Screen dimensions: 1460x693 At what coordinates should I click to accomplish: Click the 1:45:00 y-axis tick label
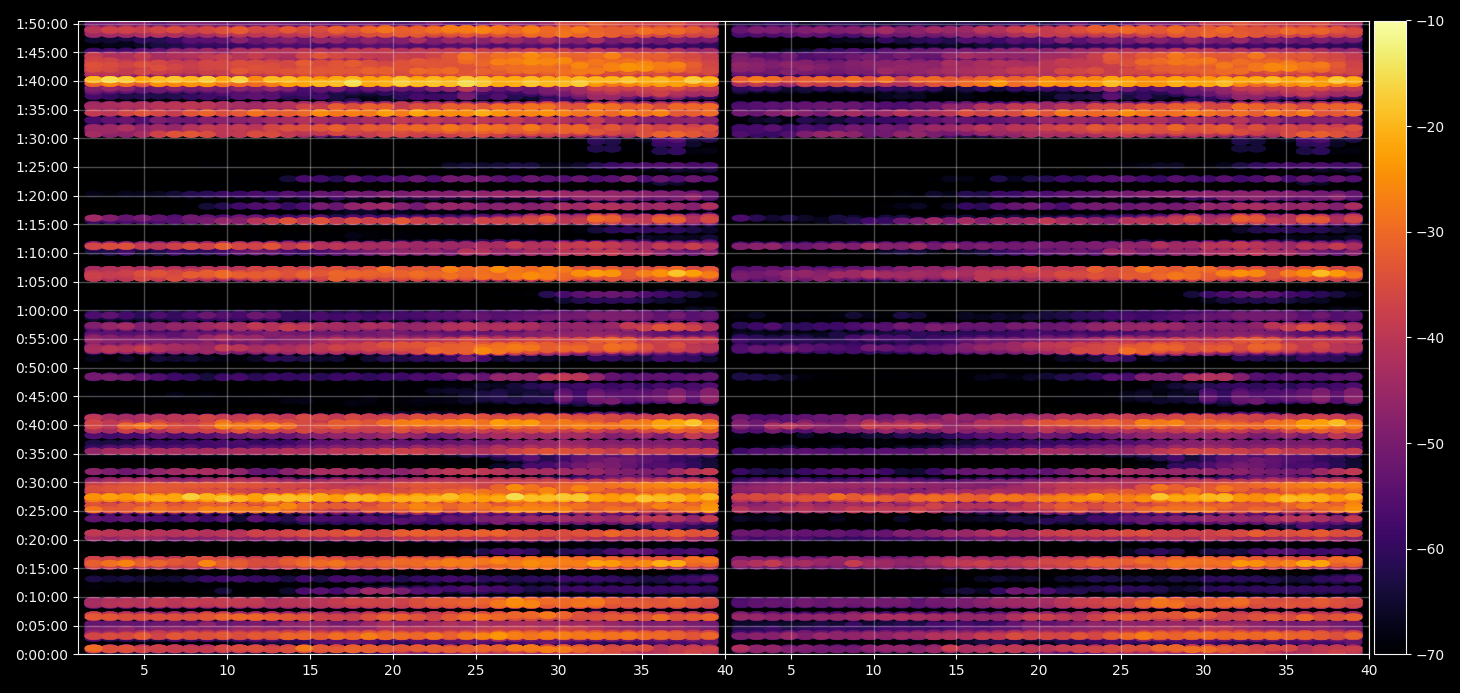42,52
